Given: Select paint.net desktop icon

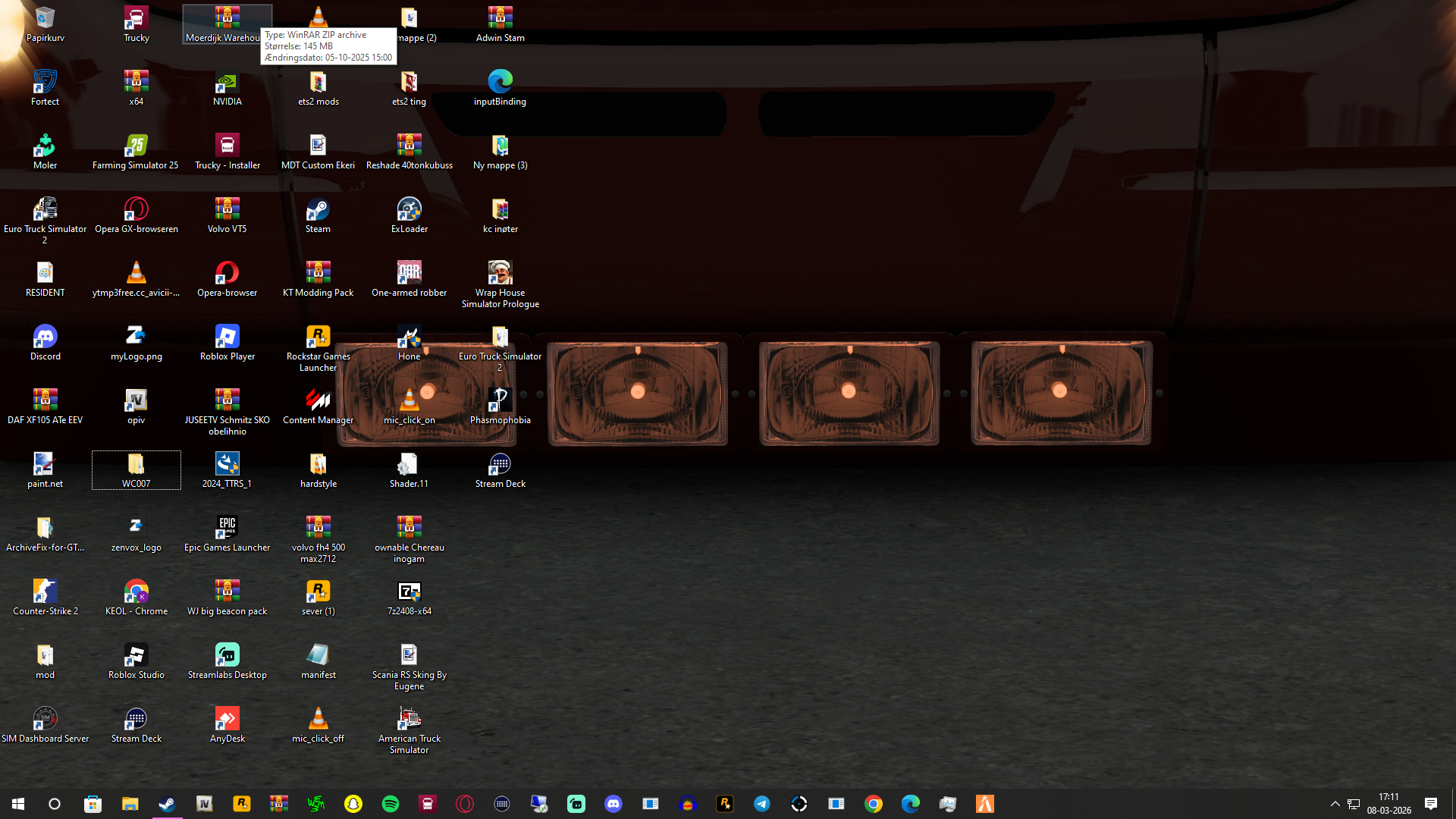Looking at the screenshot, I should [x=45, y=466].
